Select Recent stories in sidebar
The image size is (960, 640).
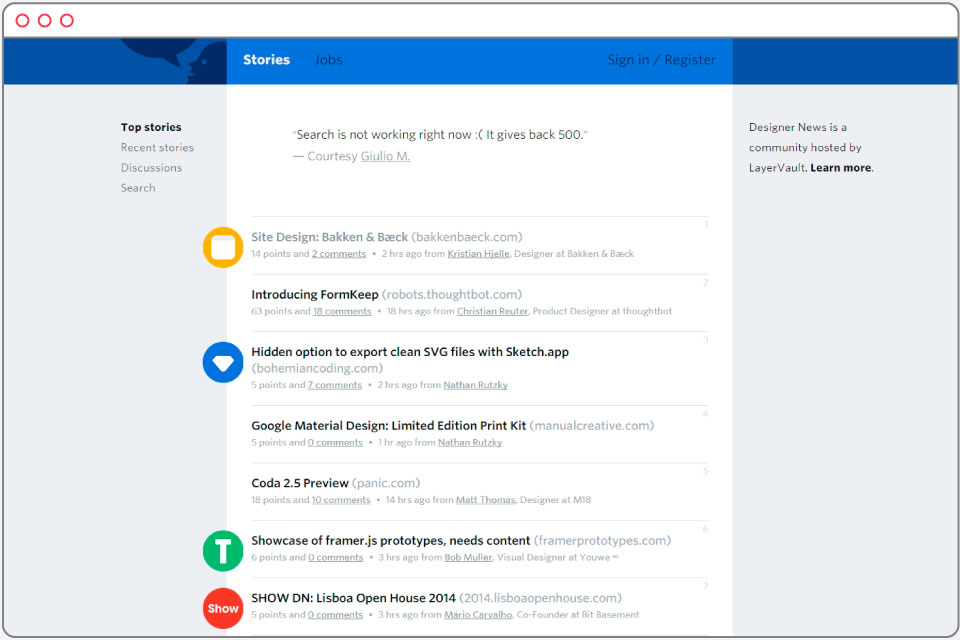pyautogui.click(x=157, y=147)
